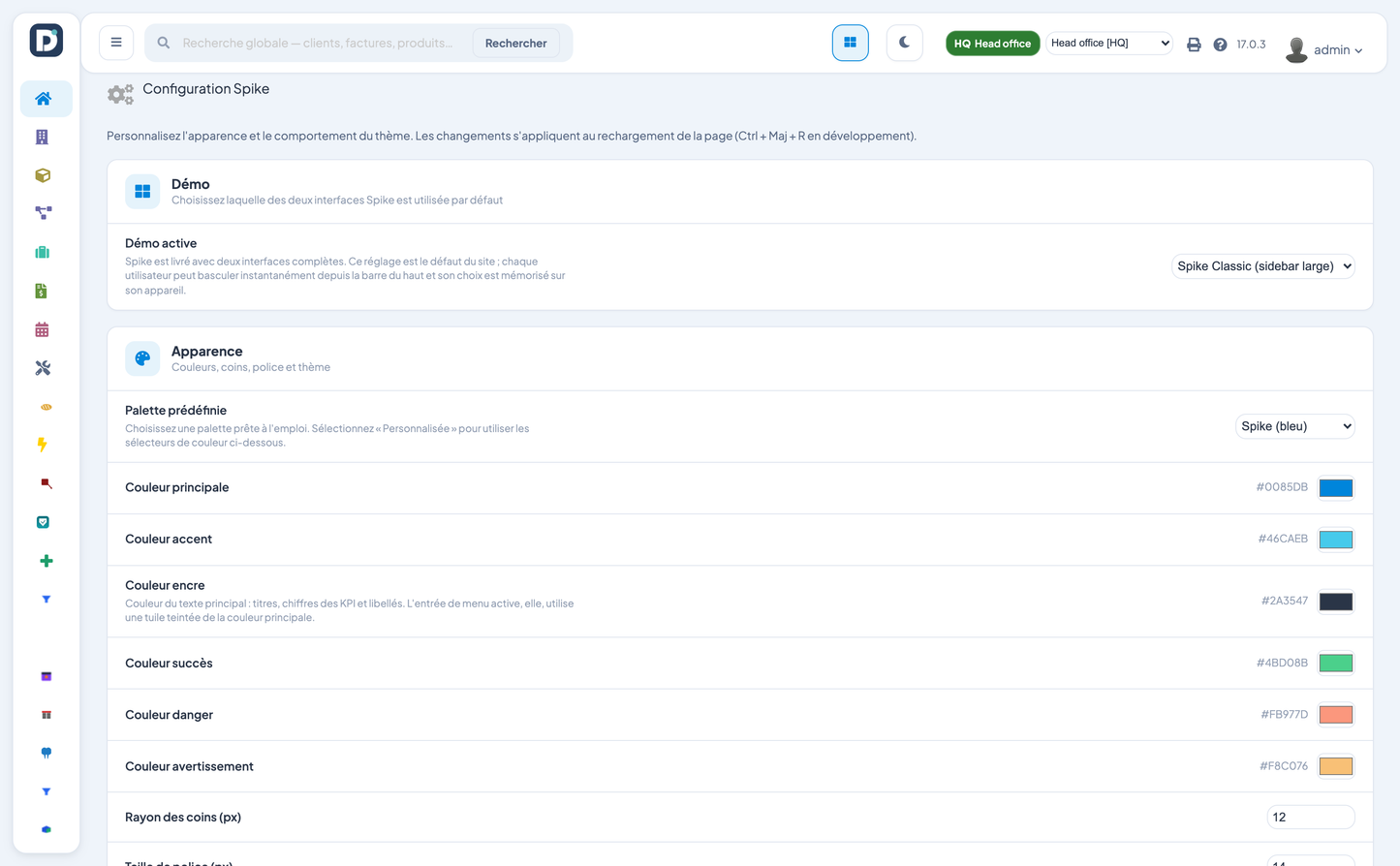The image size is (1400, 866).
Task: Click the Démo section heading
Action: (x=190, y=184)
